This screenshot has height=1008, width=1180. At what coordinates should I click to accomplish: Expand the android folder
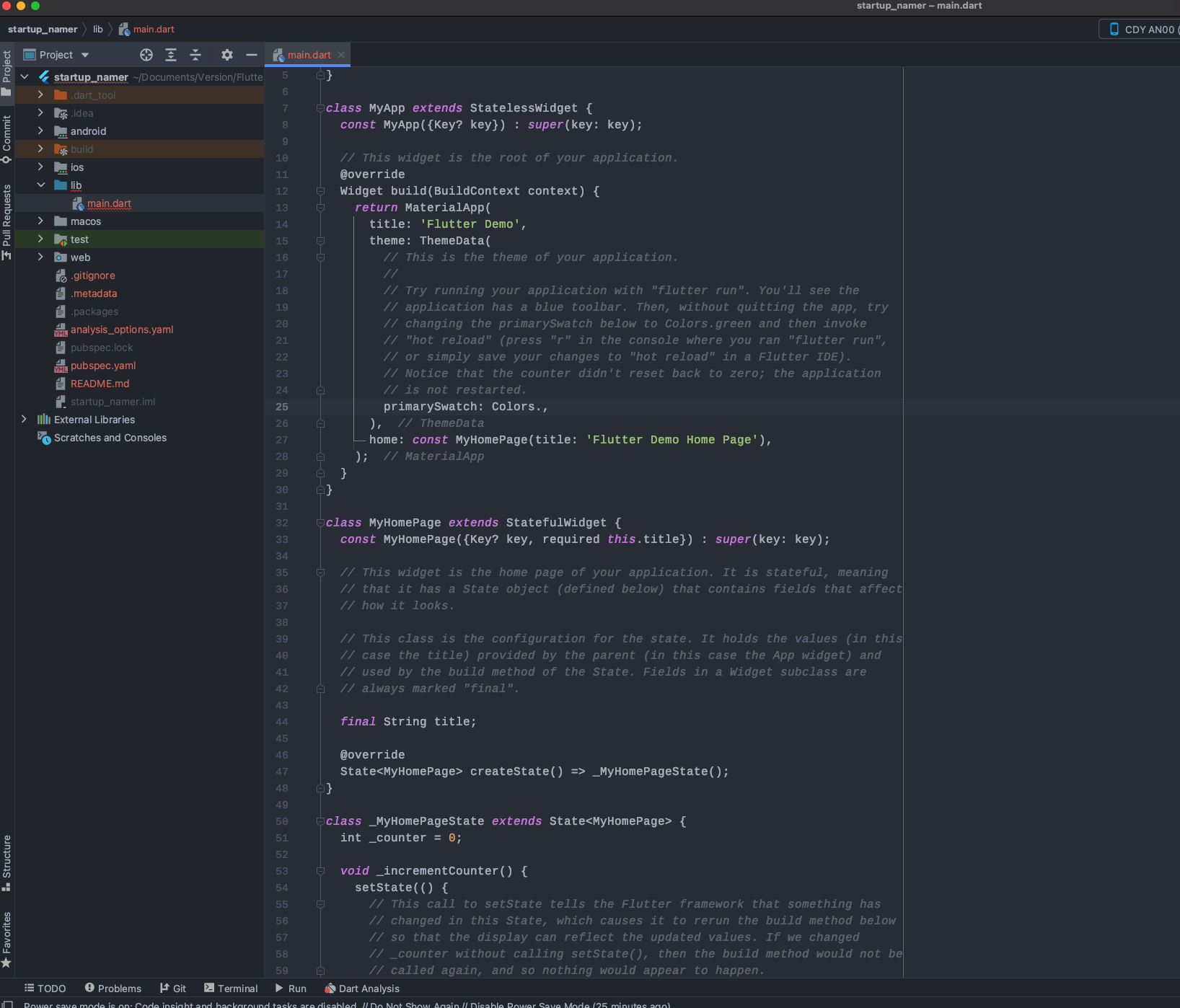pos(41,131)
